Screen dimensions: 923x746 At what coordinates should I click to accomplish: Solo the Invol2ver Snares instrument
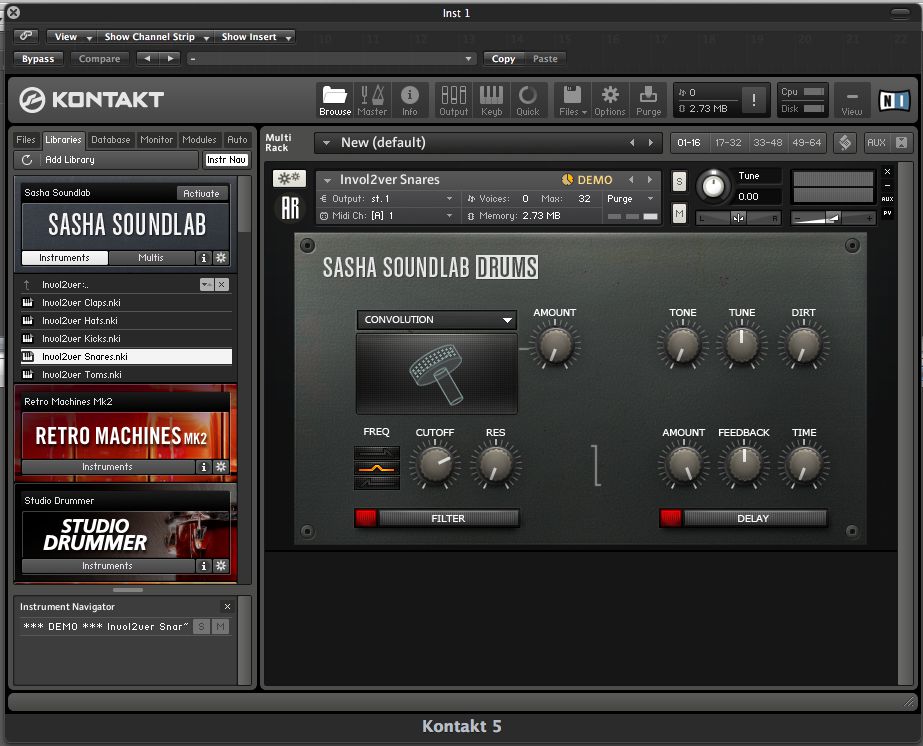[x=679, y=181]
